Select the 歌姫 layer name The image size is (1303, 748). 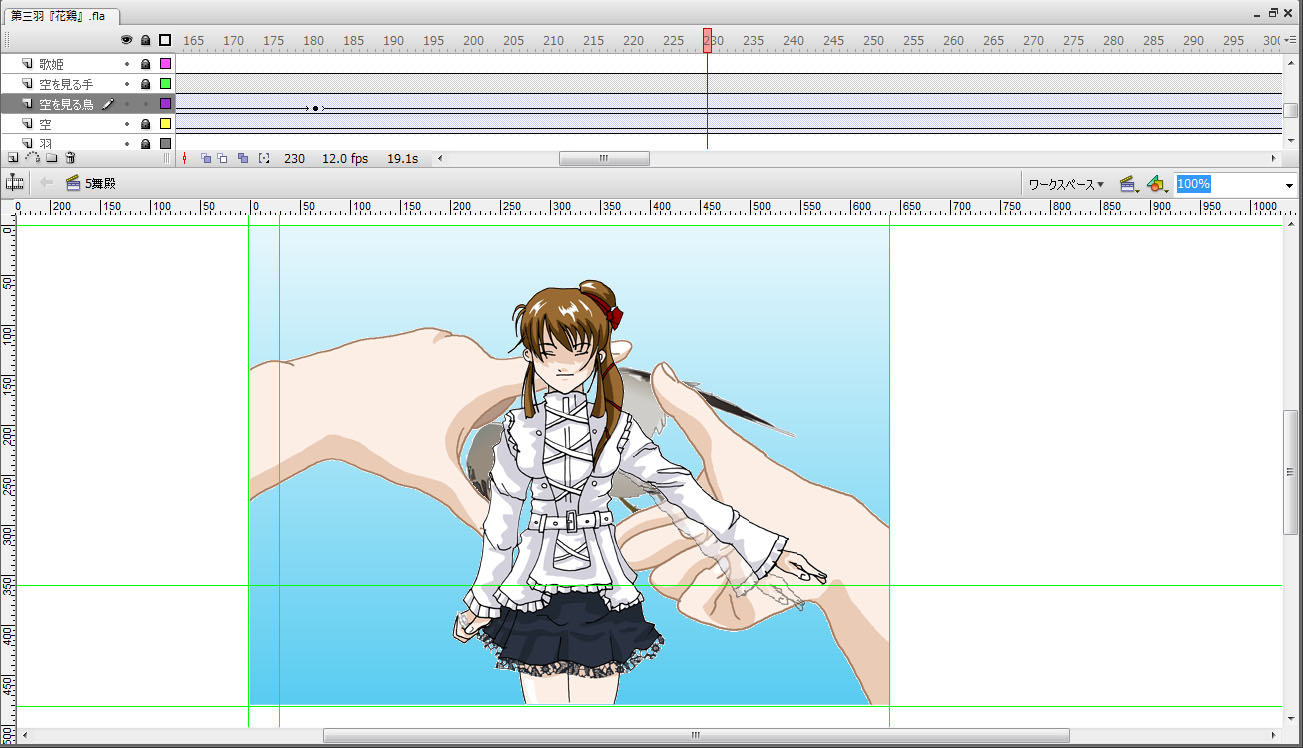click(52, 64)
